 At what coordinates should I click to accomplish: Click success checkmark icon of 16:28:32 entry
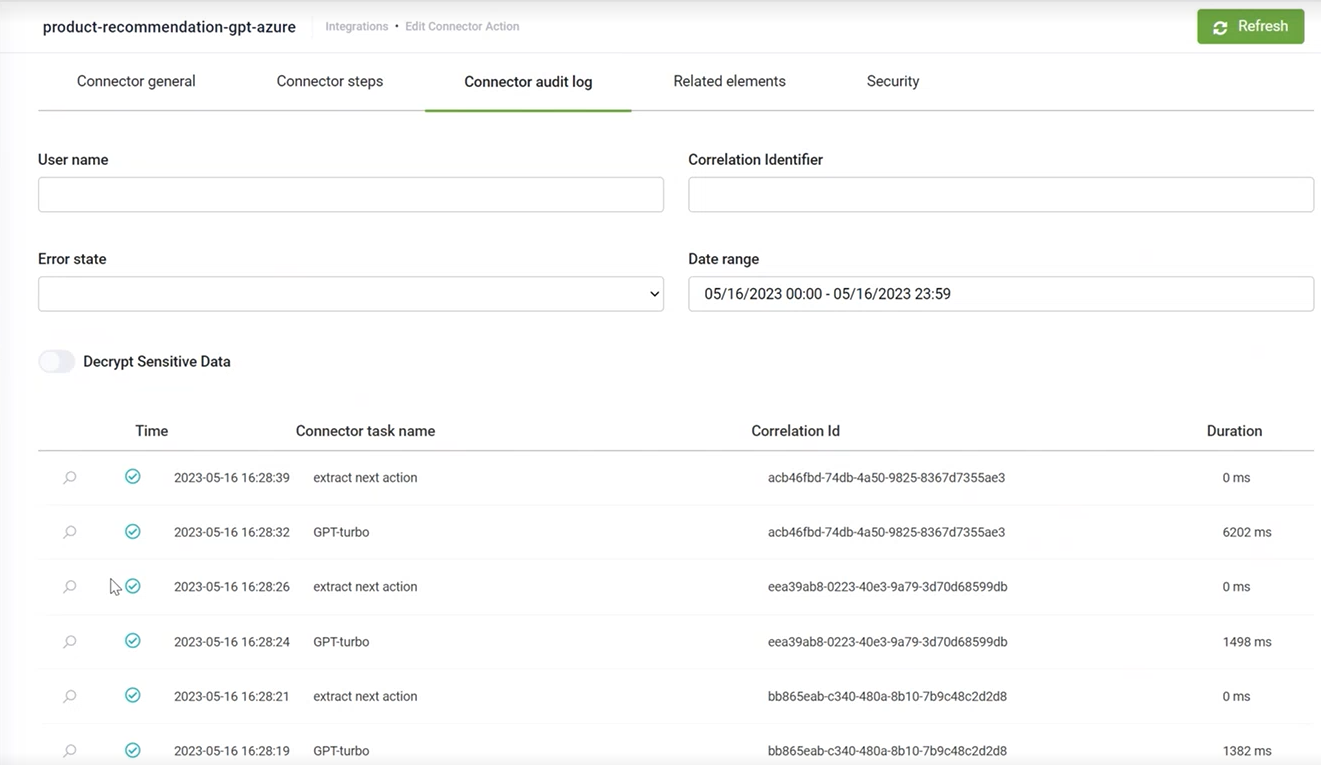[132, 532]
